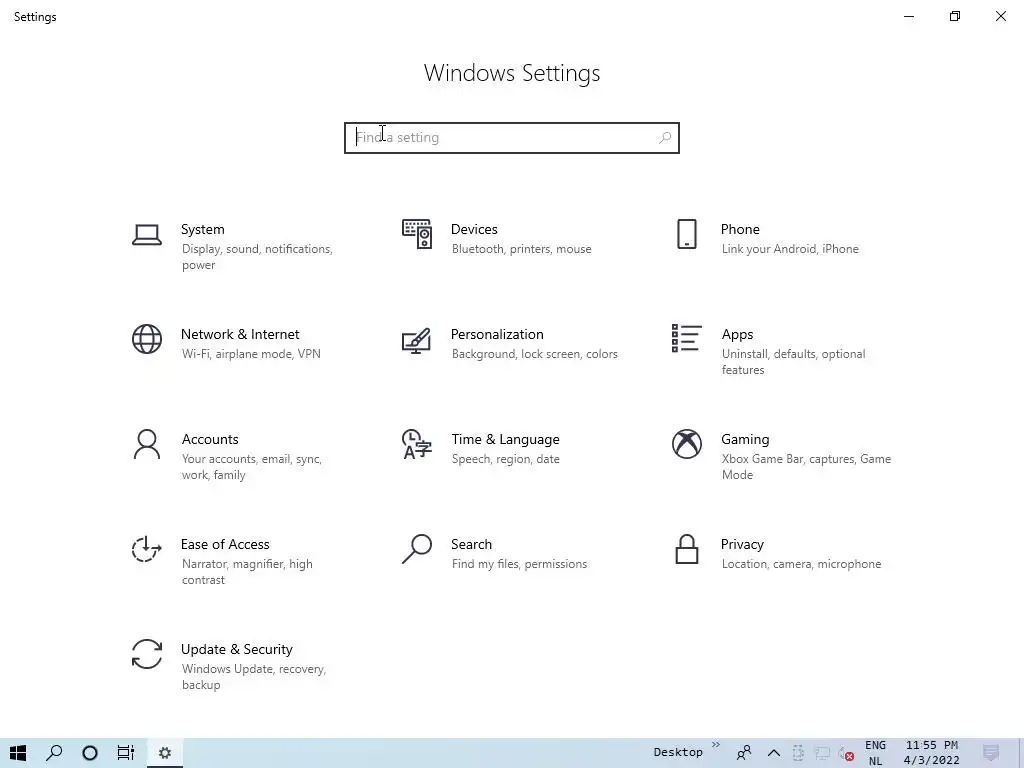Expand the Desktop toolbar chevron
Image resolution: width=1024 pixels, height=768 pixels.
coord(716,744)
